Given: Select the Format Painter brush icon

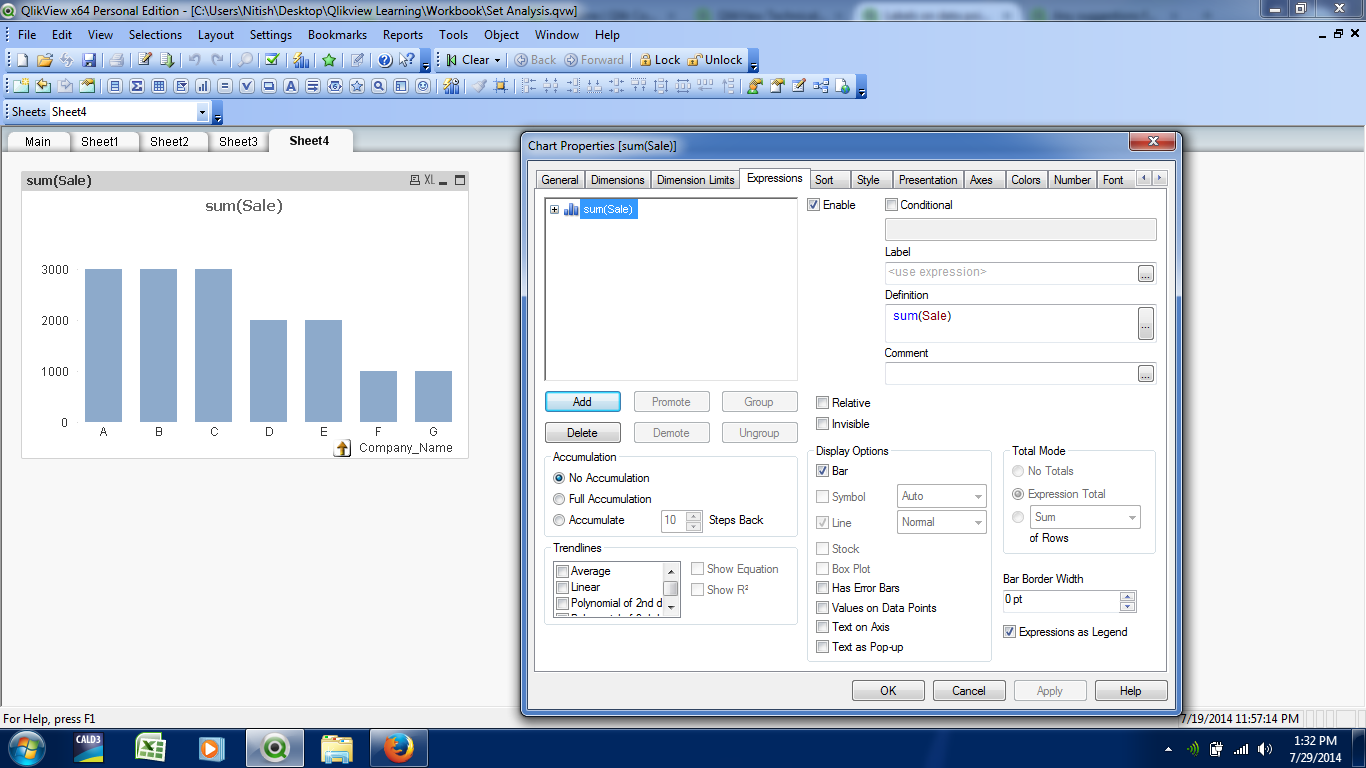Looking at the screenshot, I should pos(479,85).
